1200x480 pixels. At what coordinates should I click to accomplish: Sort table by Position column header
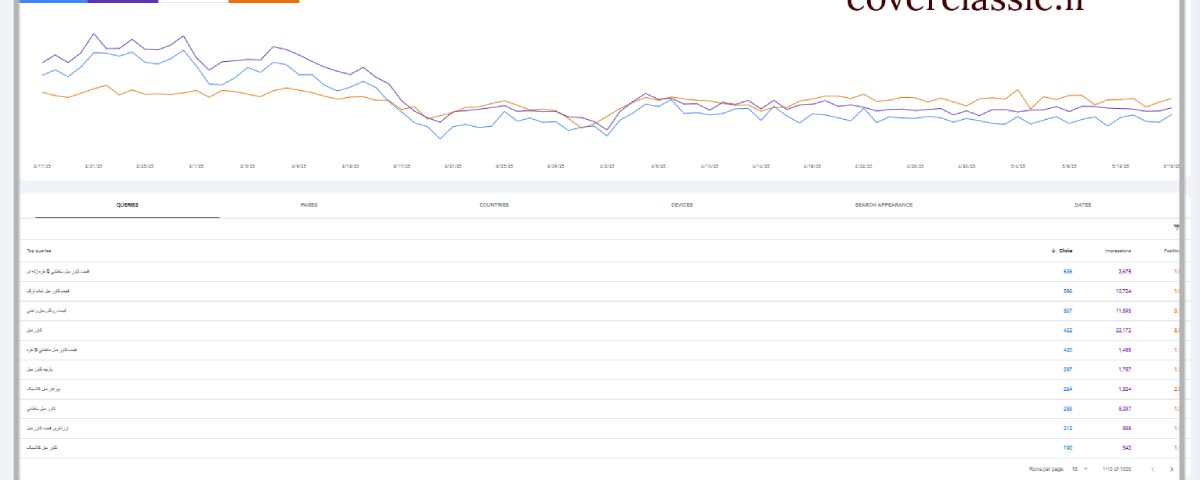[1172, 250]
